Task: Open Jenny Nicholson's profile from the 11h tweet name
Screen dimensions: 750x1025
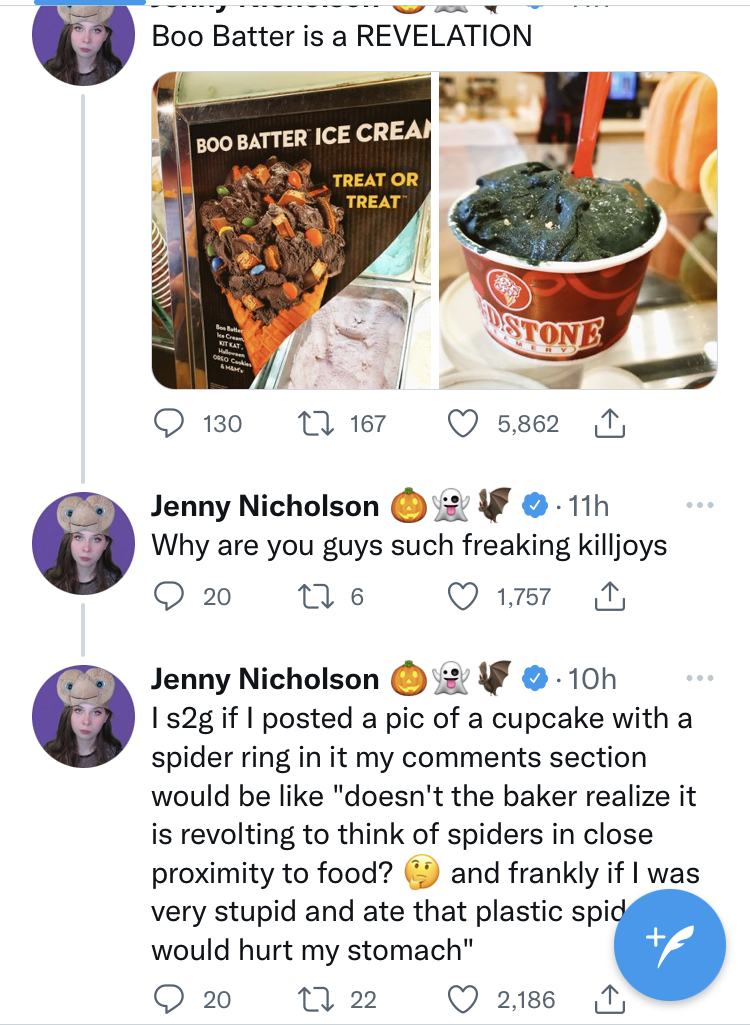Action: 265,506
